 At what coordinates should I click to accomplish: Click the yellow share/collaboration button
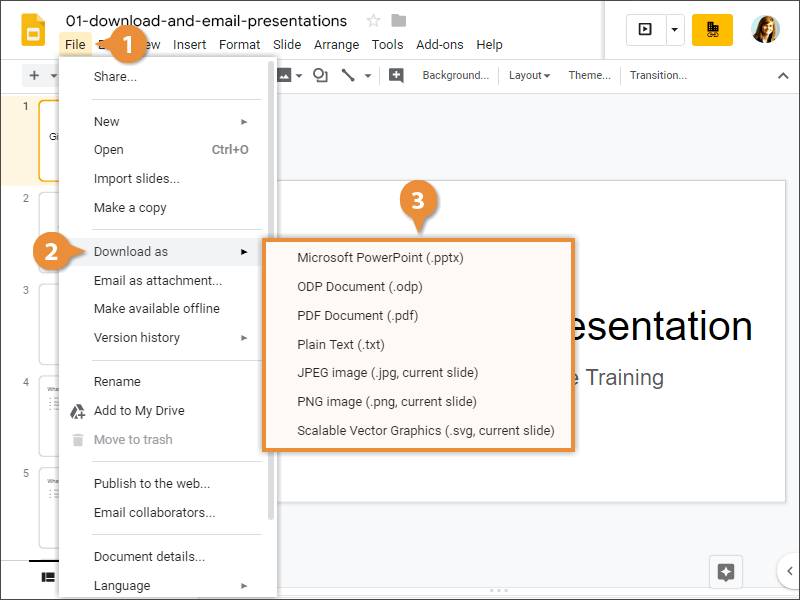click(712, 30)
